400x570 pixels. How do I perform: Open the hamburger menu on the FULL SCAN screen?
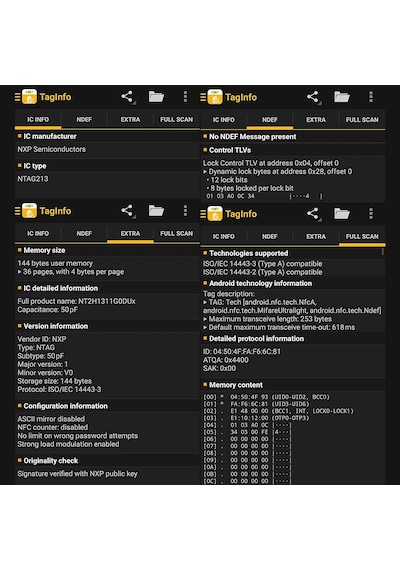(x=203, y=214)
